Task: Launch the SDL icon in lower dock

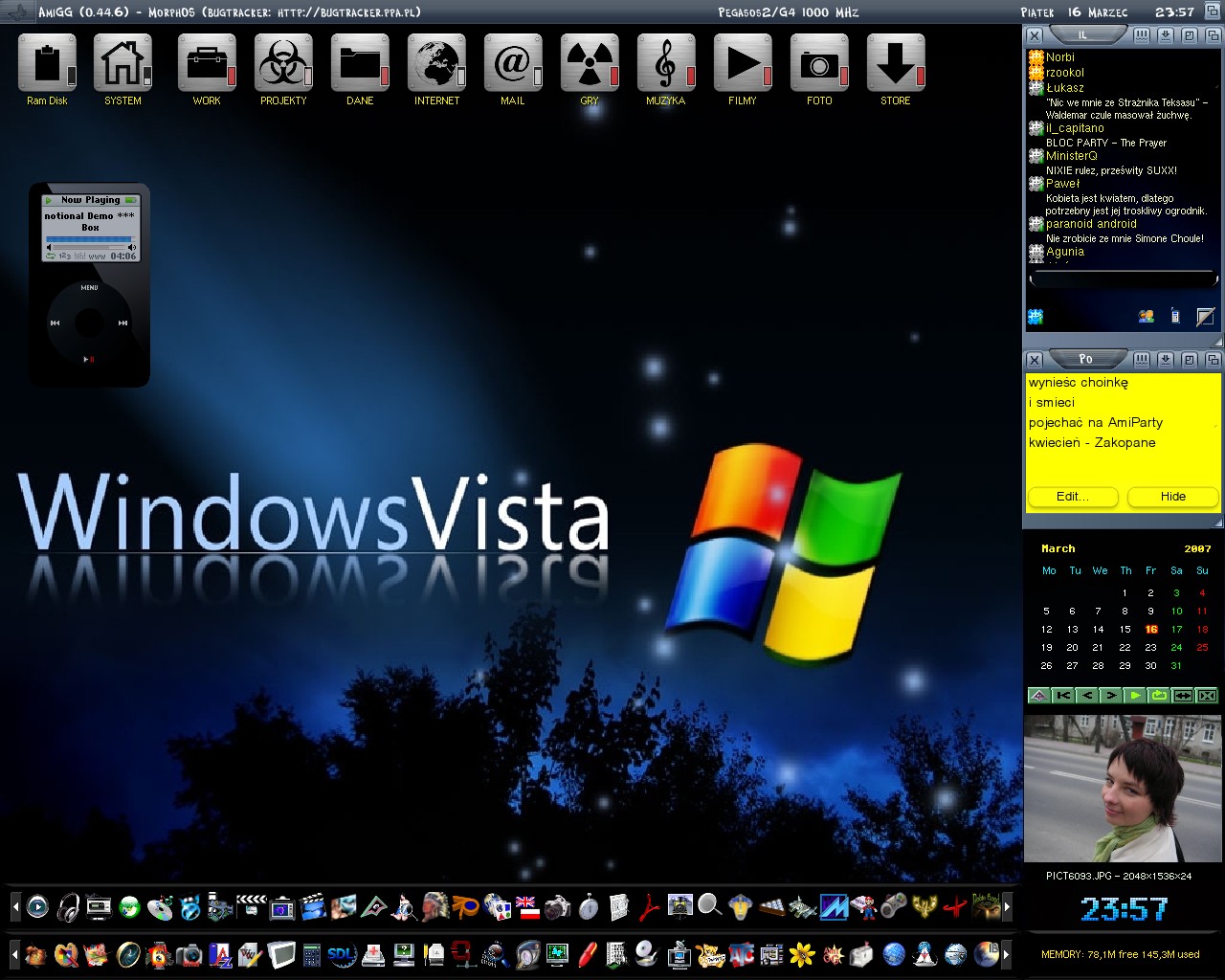Action: (342, 955)
